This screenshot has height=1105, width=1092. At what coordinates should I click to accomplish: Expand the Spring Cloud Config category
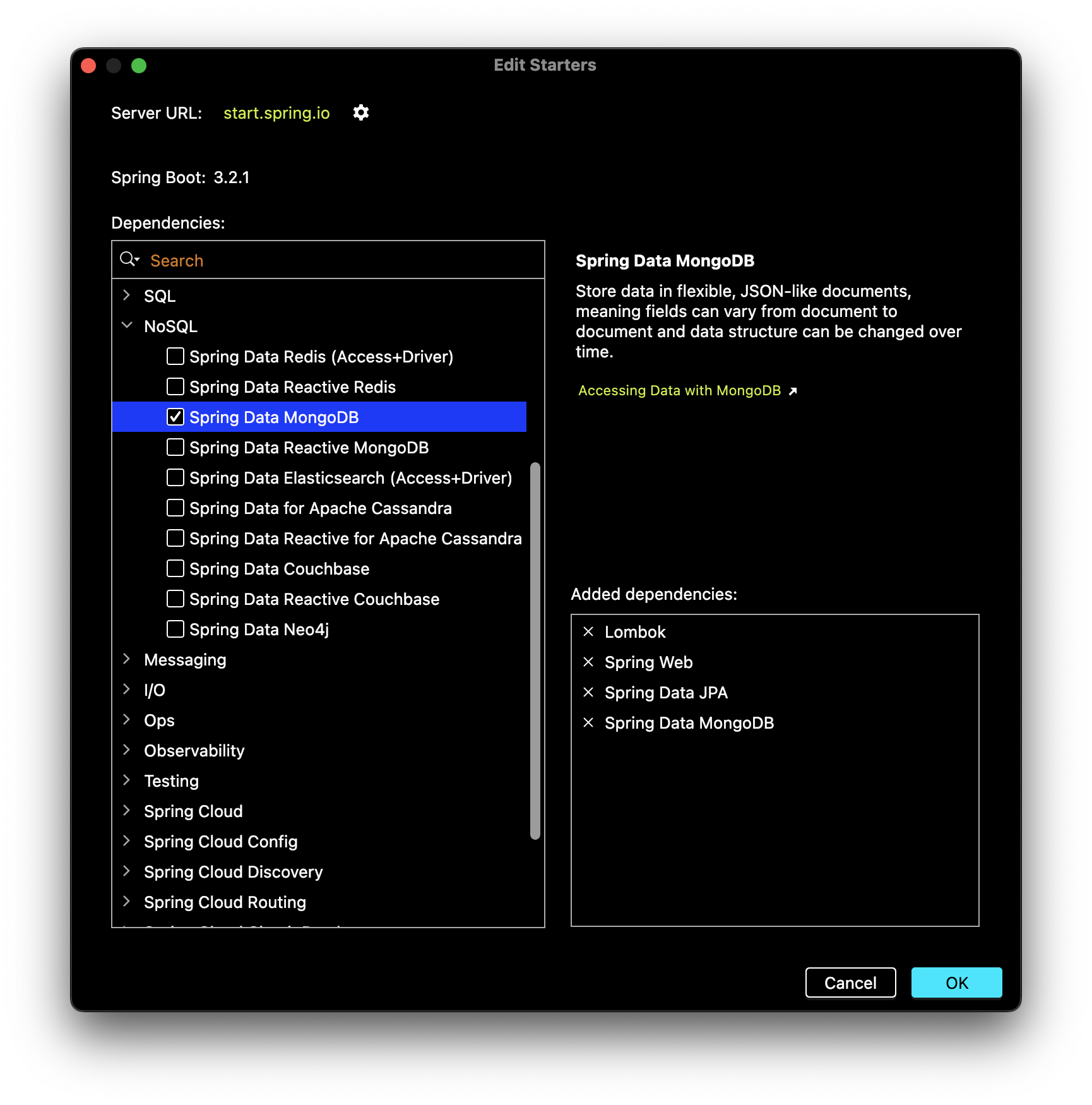(x=126, y=840)
